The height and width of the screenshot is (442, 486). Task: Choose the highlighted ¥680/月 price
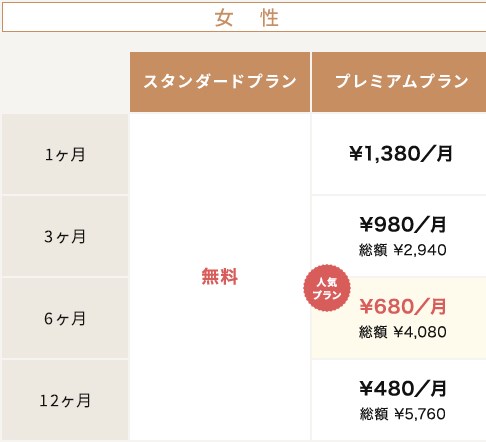click(x=403, y=306)
